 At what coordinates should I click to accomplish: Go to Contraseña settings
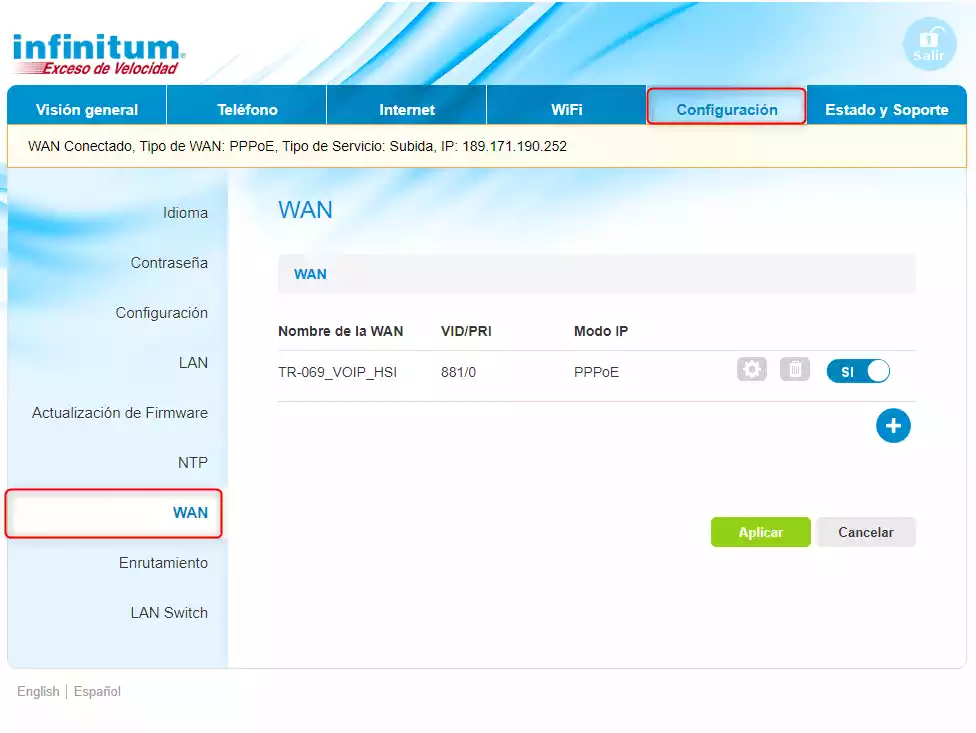click(x=169, y=263)
